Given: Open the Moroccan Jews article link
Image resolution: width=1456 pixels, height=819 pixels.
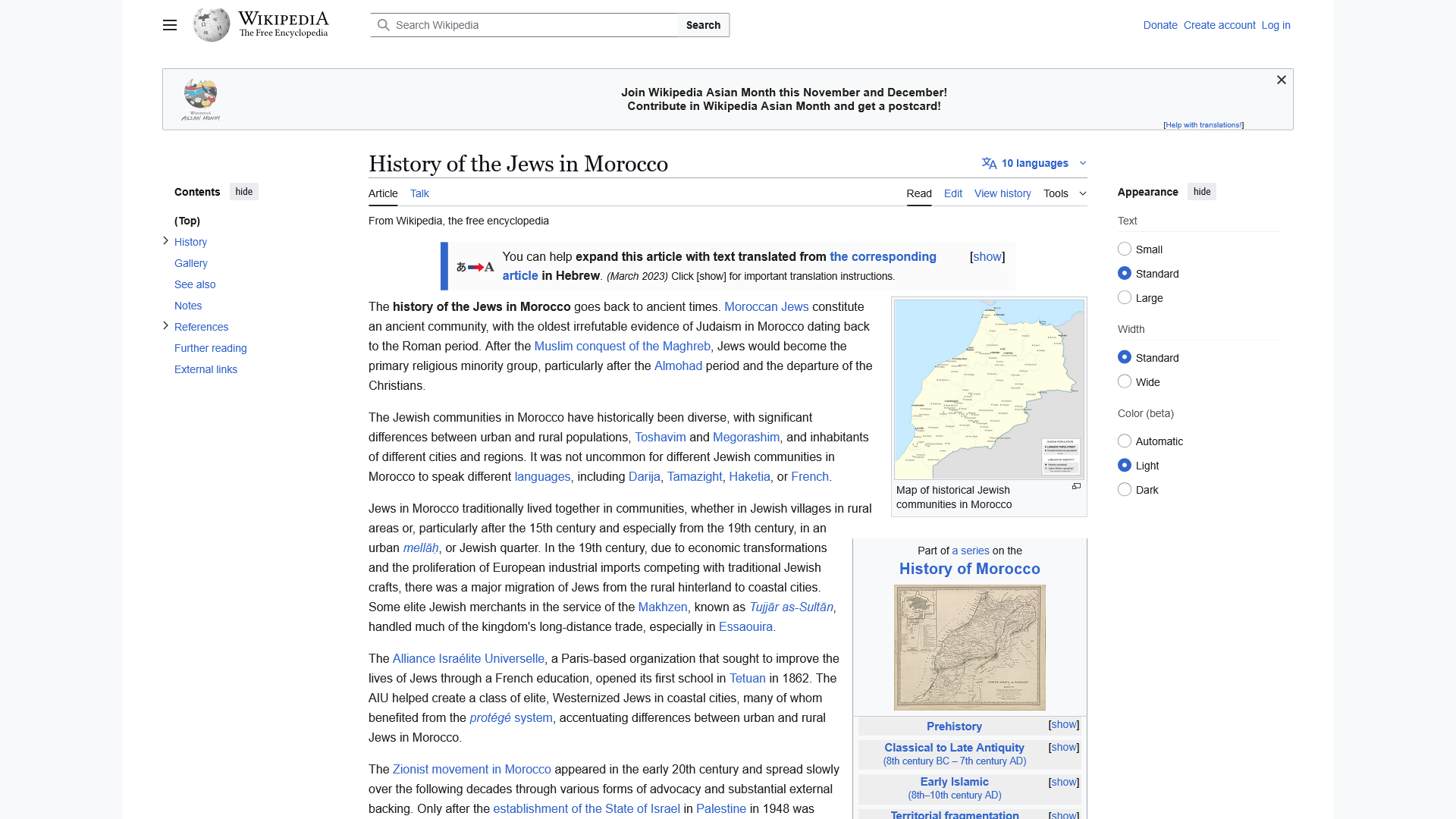Looking at the screenshot, I should [766, 306].
